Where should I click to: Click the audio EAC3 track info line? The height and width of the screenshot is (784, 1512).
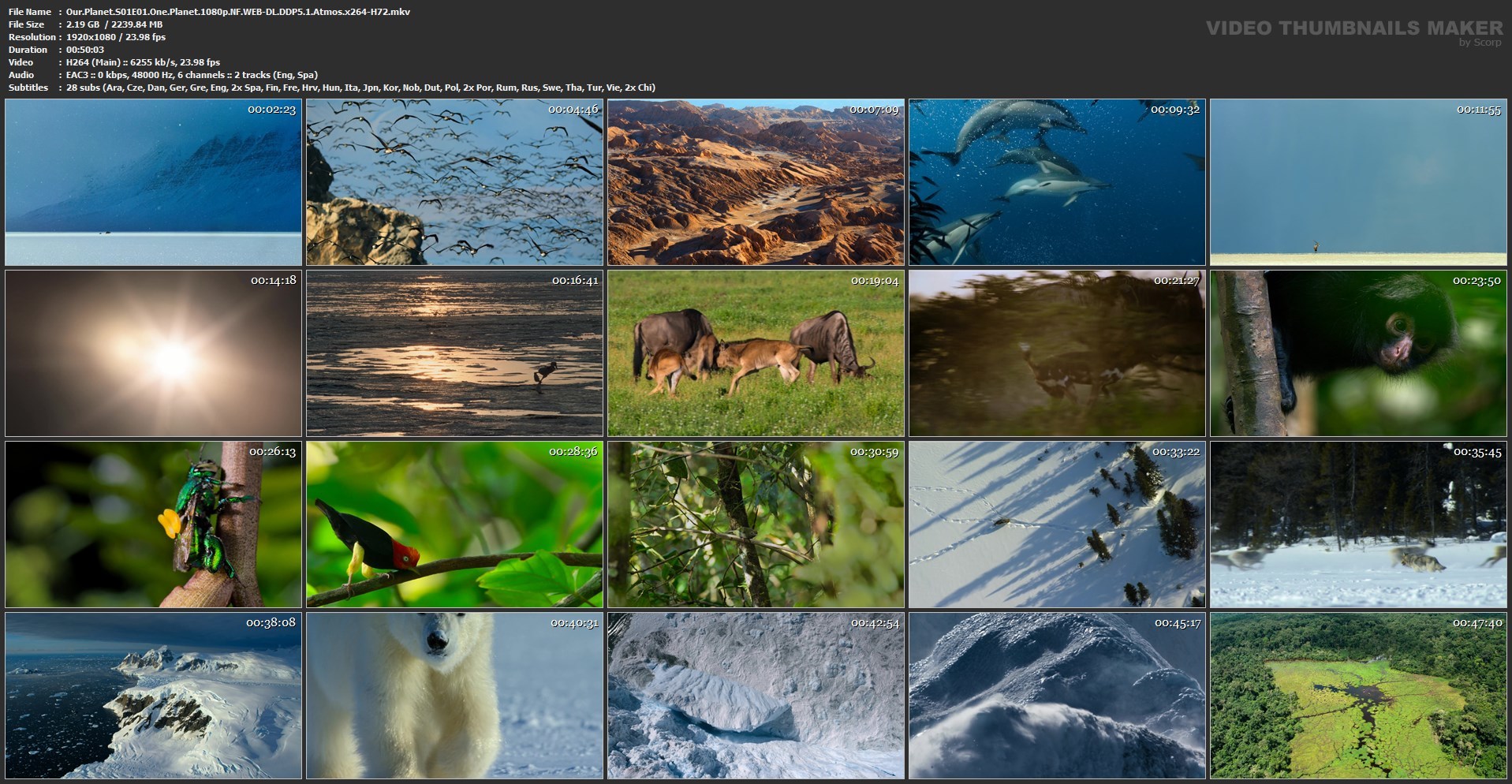pyautogui.click(x=192, y=75)
